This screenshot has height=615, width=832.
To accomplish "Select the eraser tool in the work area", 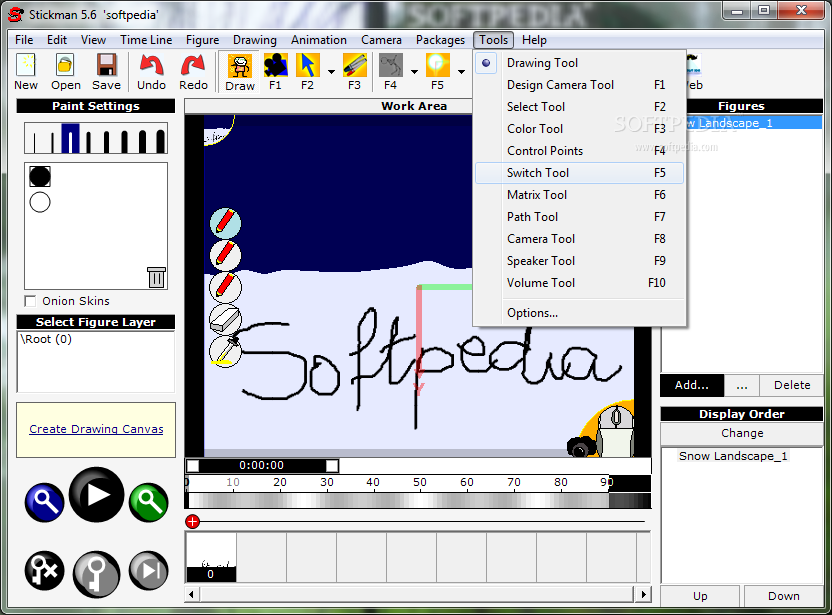I will 226,319.
